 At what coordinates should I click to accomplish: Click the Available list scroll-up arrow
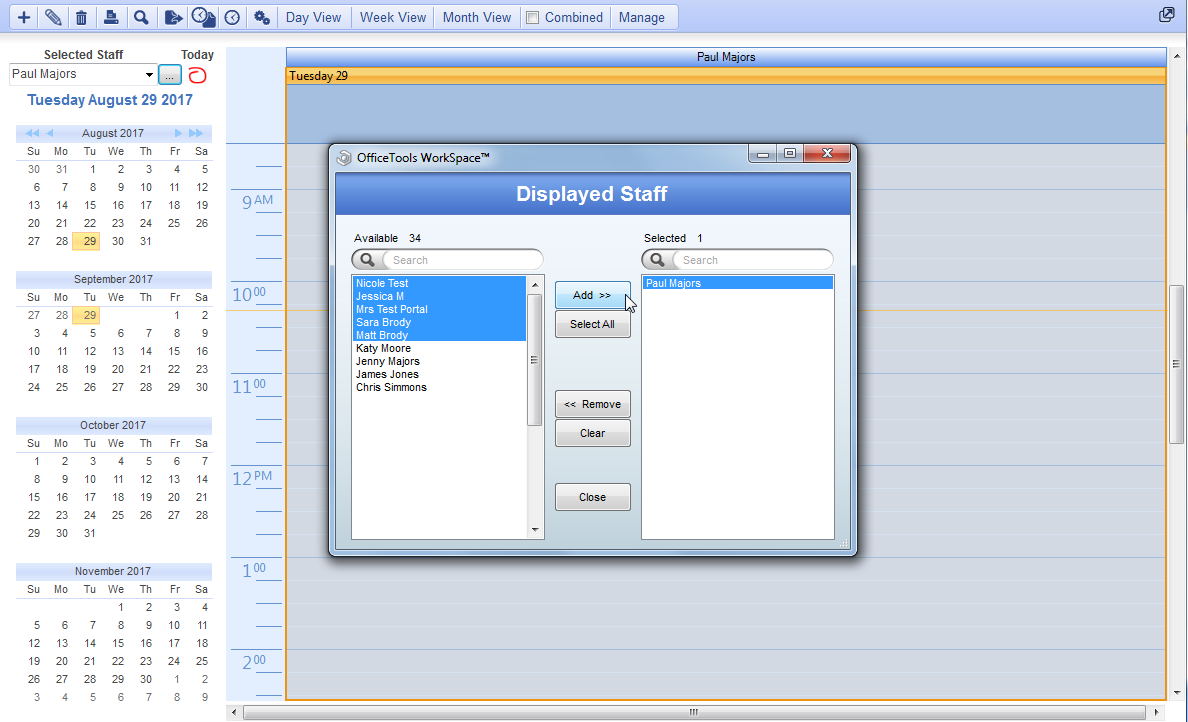(x=535, y=285)
